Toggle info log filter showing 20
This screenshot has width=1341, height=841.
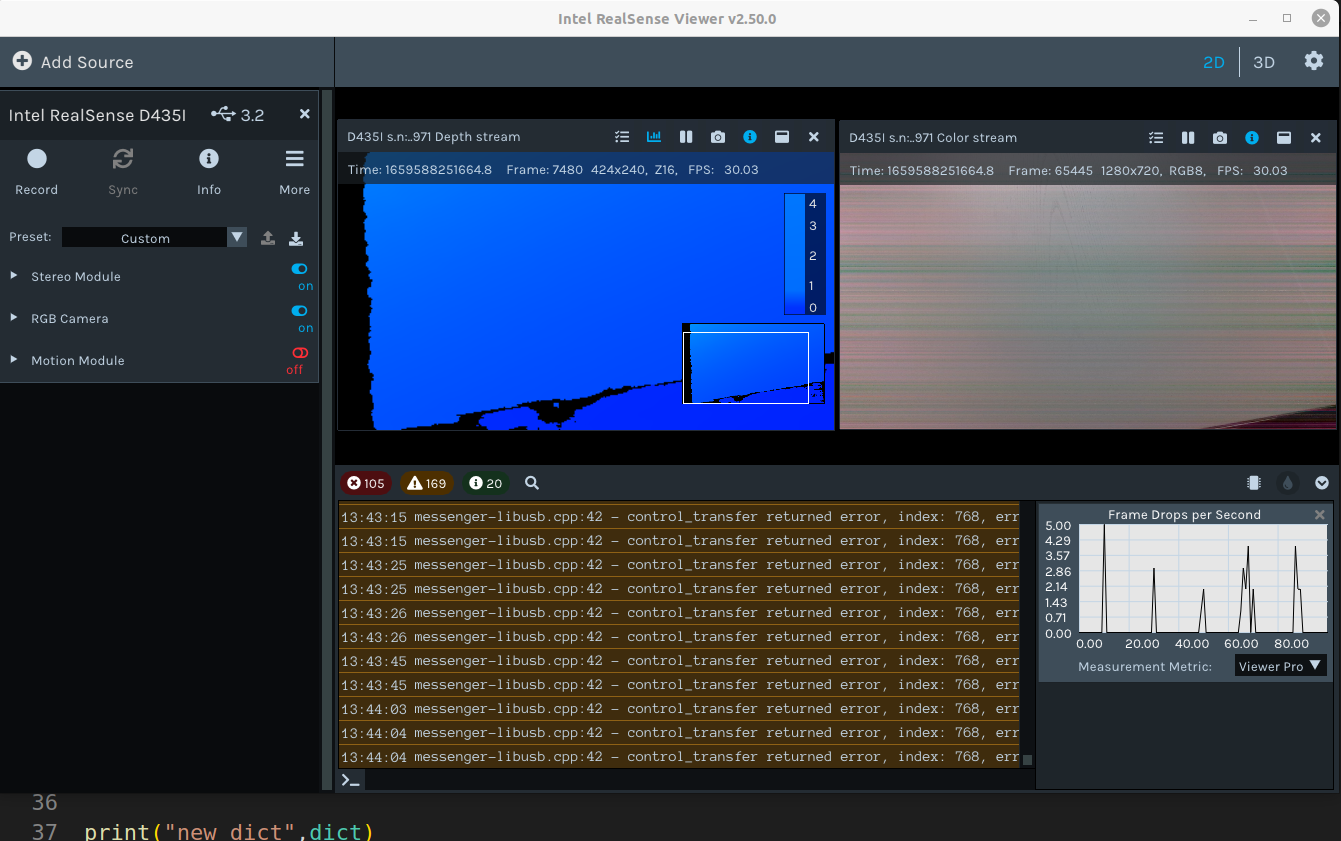coord(486,483)
